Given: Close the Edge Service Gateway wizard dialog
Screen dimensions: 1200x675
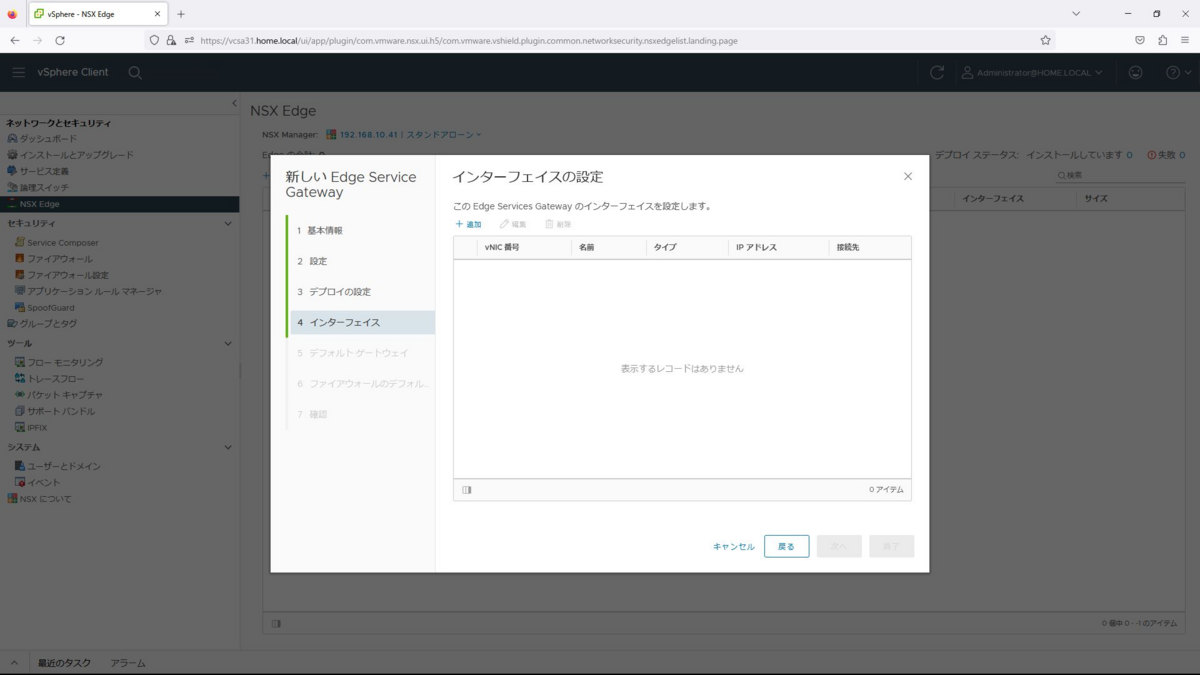Looking at the screenshot, I should coord(908,176).
